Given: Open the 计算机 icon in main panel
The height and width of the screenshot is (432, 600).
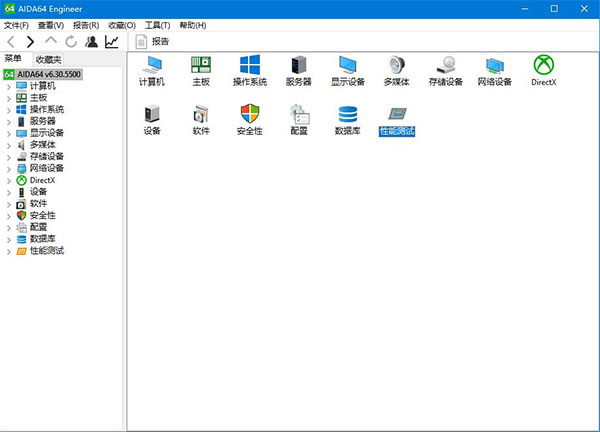Looking at the screenshot, I should pos(152,67).
